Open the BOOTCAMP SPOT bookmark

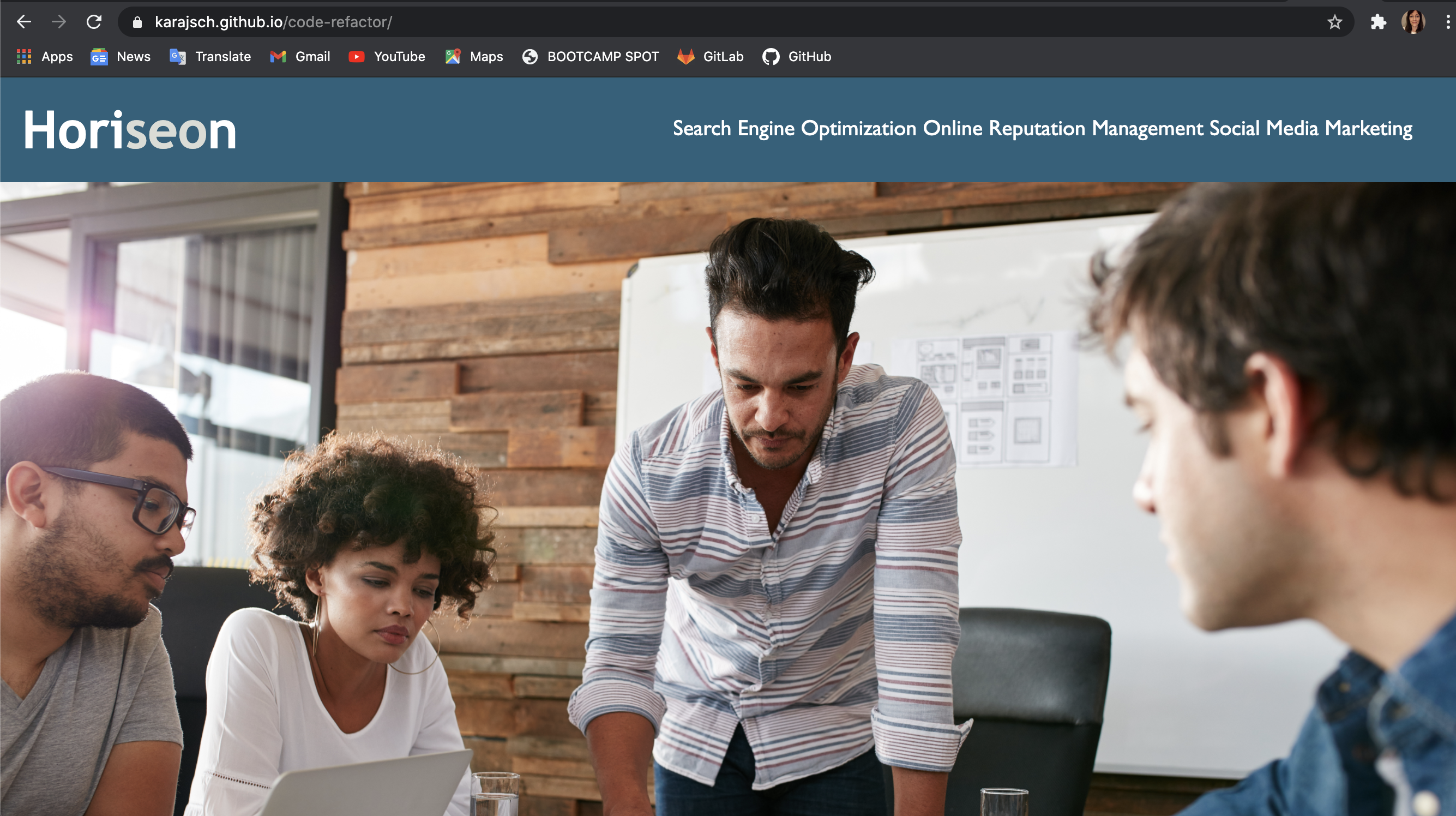pyautogui.click(x=591, y=57)
